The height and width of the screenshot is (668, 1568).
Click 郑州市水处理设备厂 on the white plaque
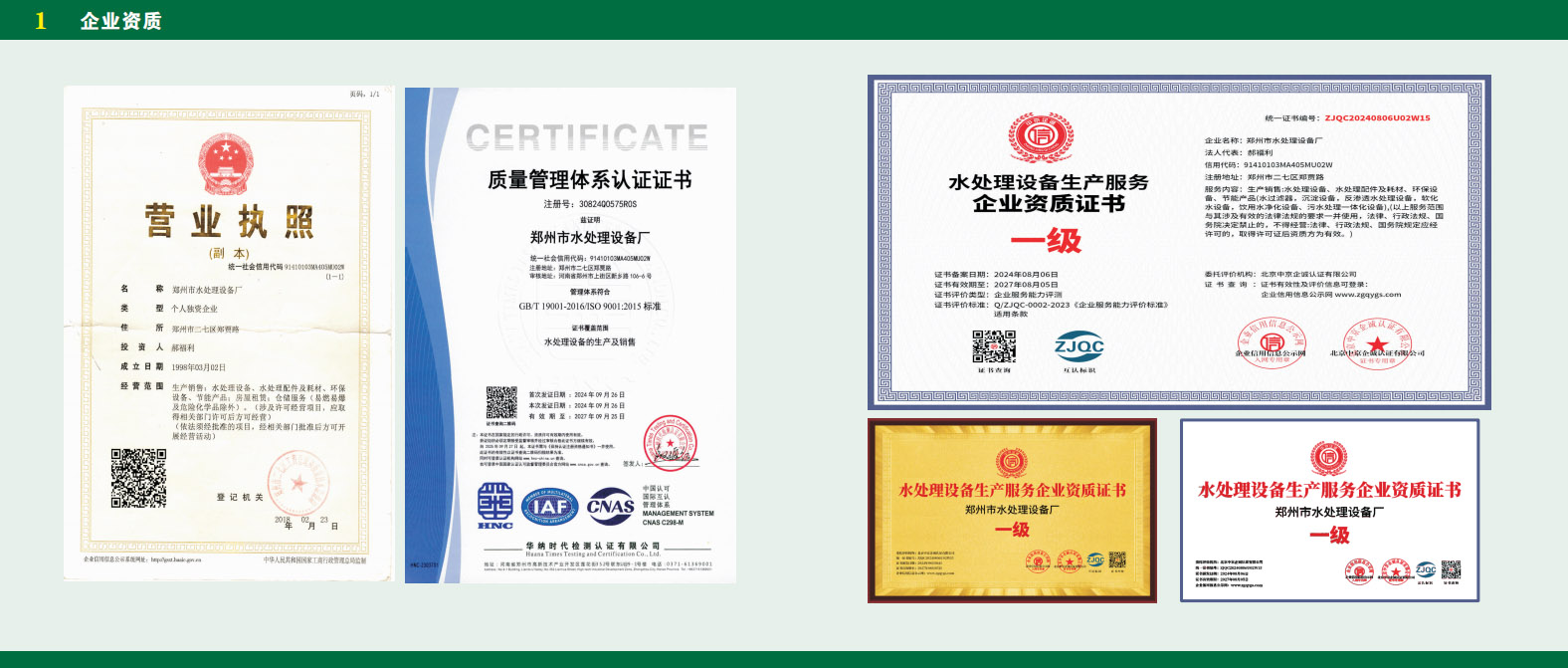coord(1329,513)
